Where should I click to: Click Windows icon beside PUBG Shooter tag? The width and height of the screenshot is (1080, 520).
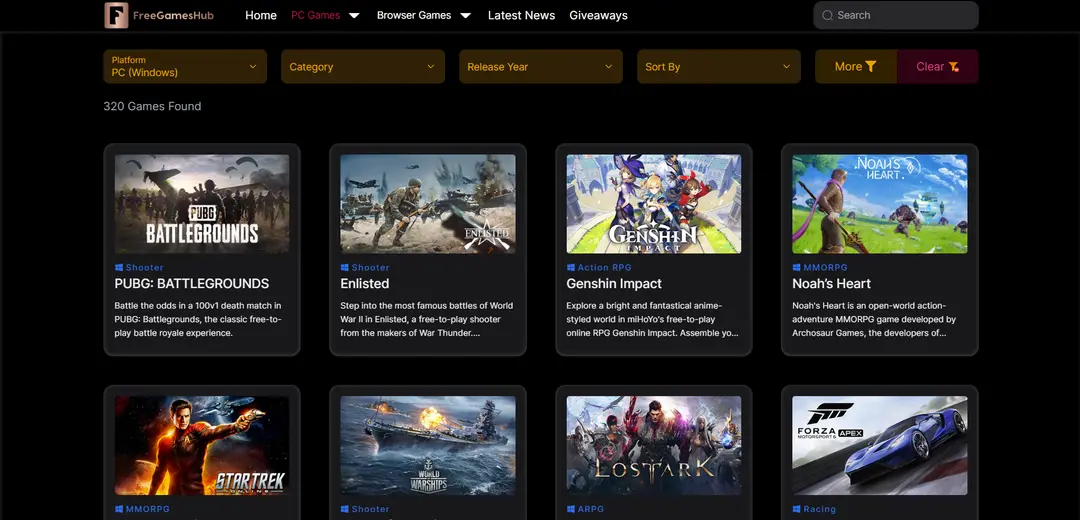click(118, 267)
